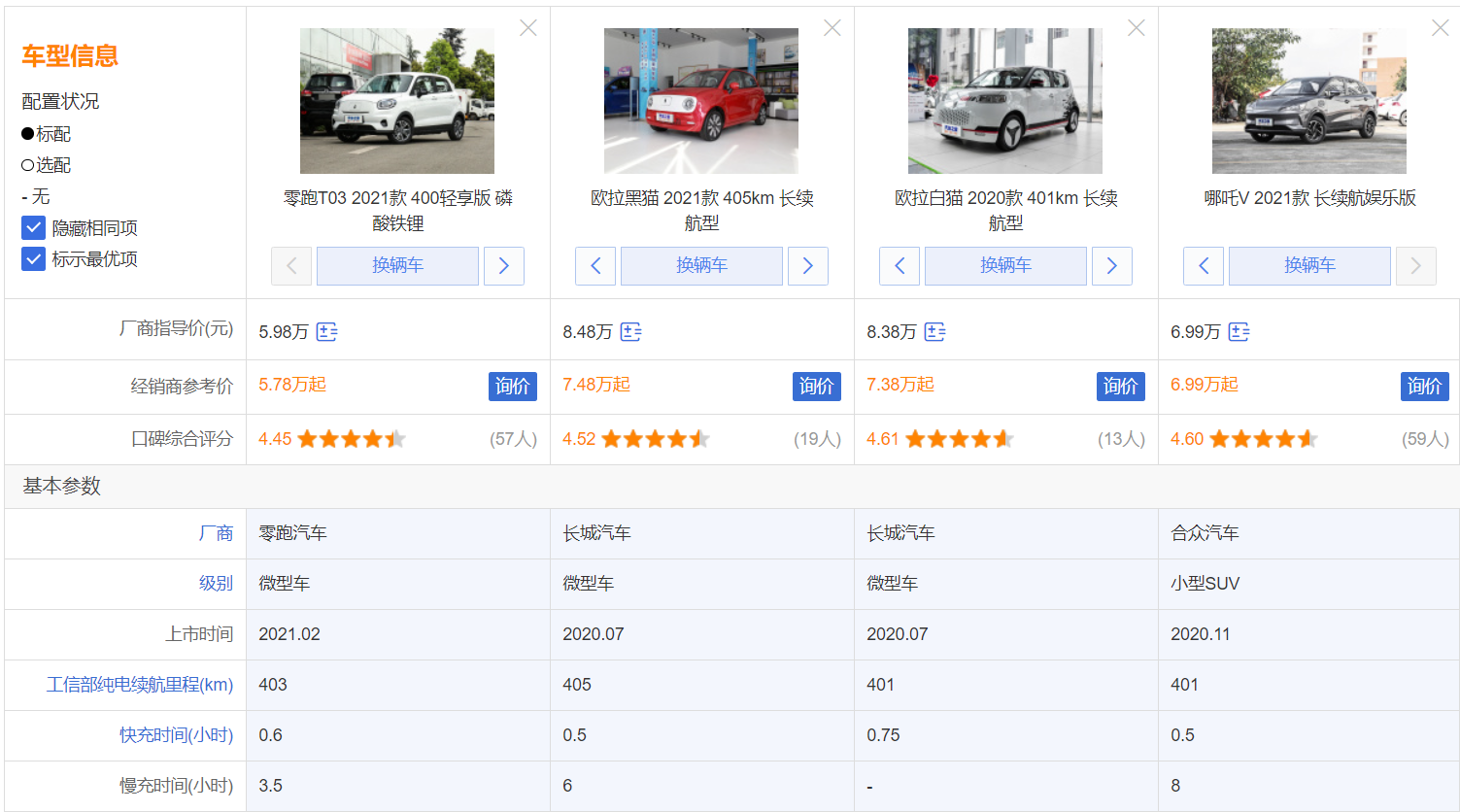This screenshot has width=1460, height=812.
Task: Toggle the 标示最优项 checkbox
Action: (x=34, y=259)
